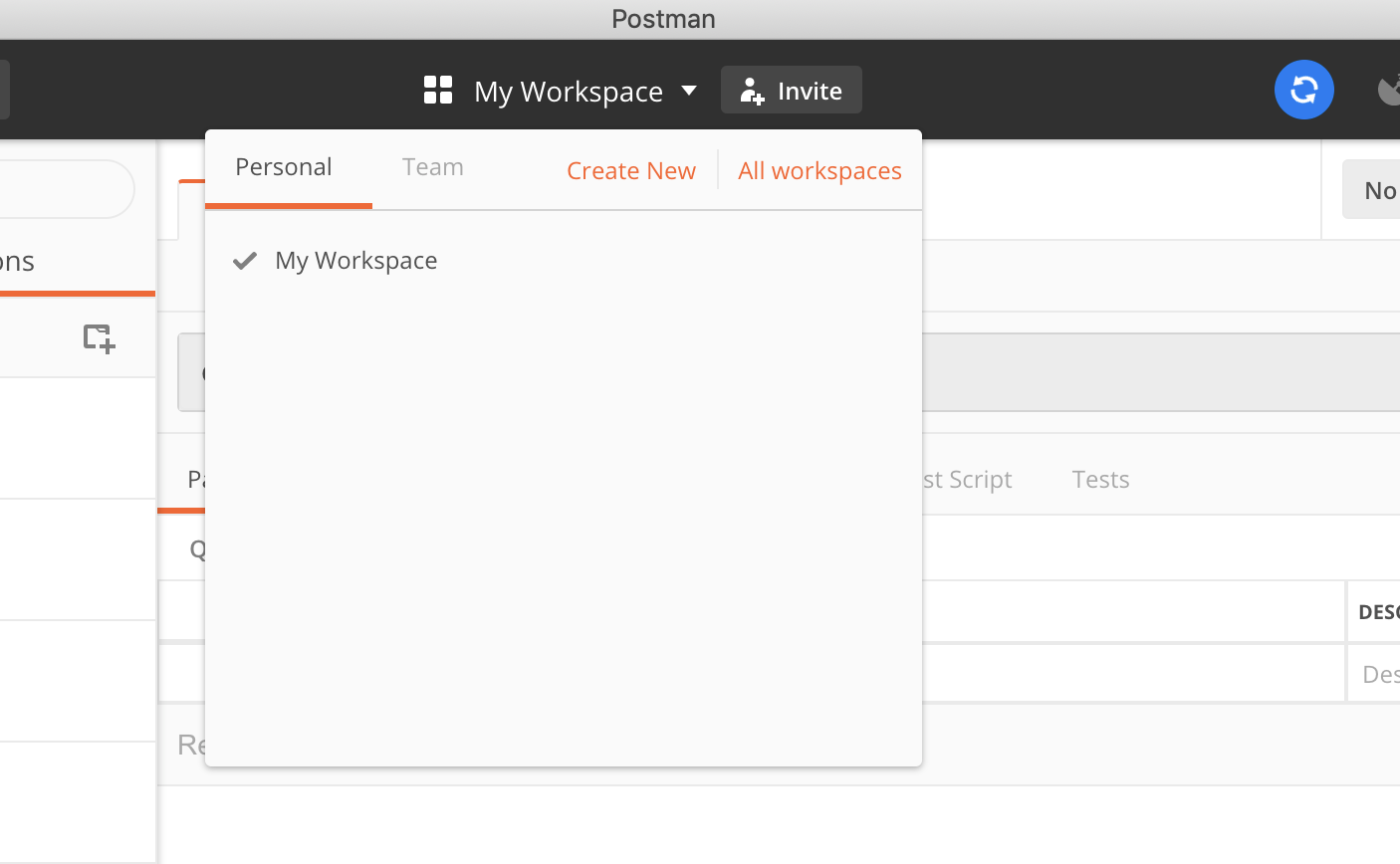Click the satellite icon in the header
The height and width of the screenshot is (864, 1400).
[1389, 90]
